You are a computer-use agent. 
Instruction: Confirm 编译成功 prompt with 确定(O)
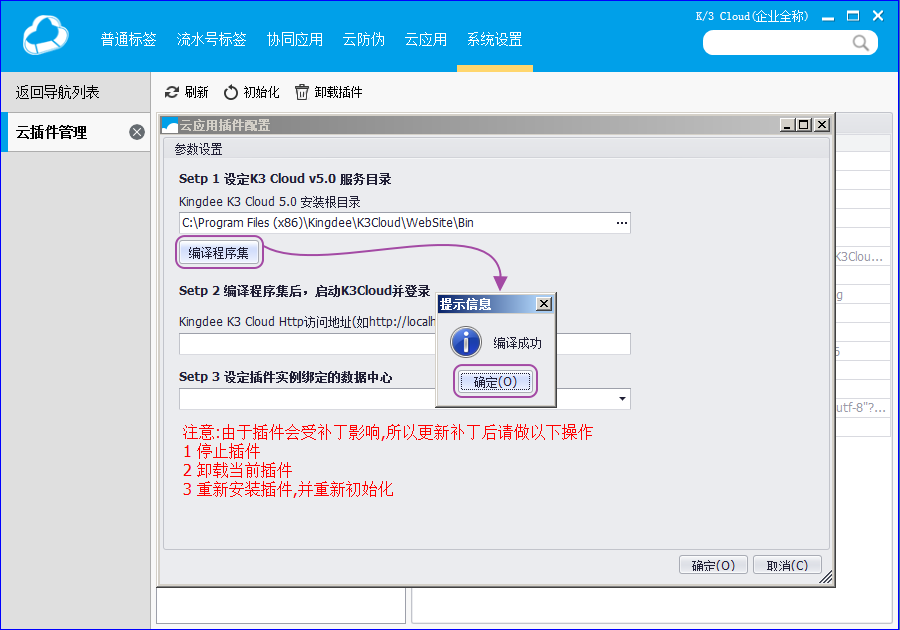495,382
